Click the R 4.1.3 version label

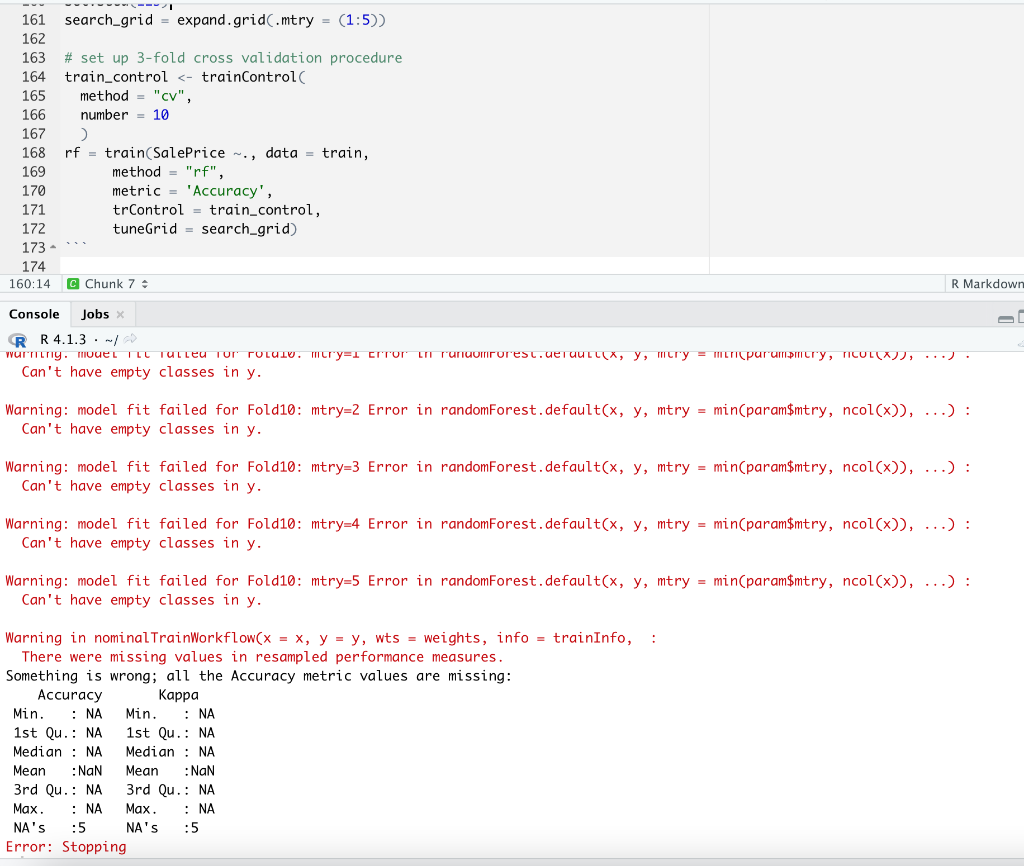point(63,340)
